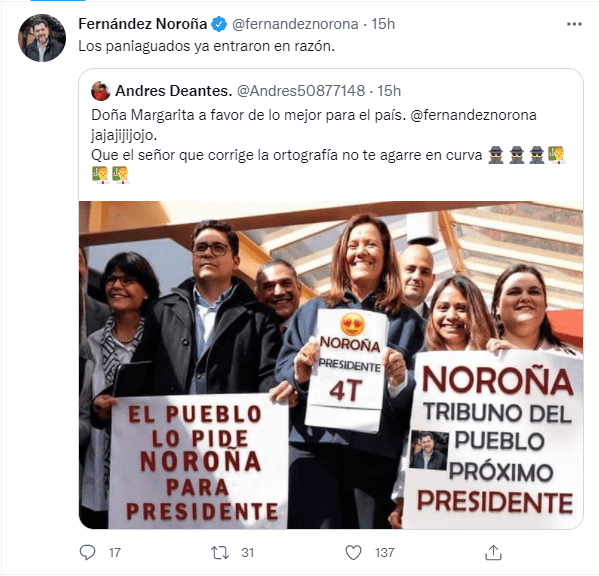Click the Fernández Noroña display name
This screenshot has width=599, height=576.
(142, 24)
